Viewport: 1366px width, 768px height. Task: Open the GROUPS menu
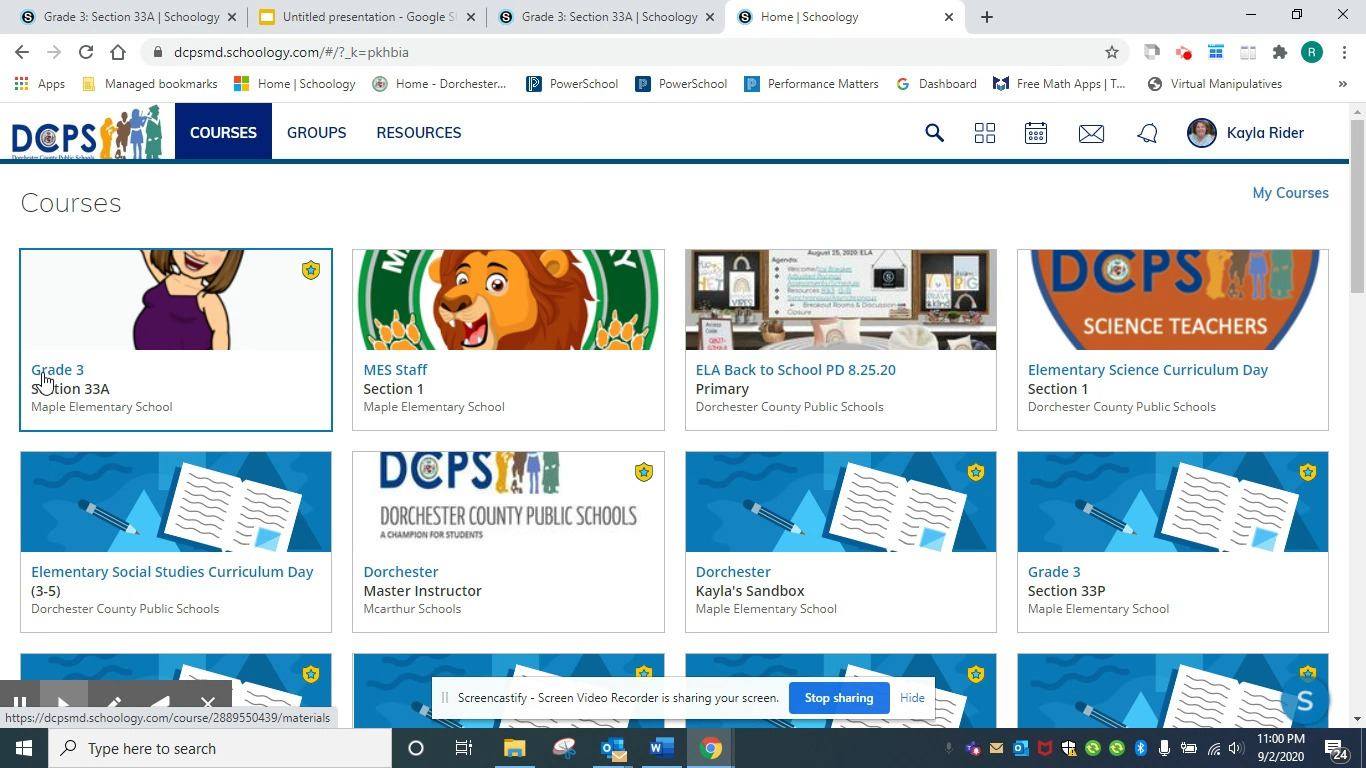pos(316,132)
